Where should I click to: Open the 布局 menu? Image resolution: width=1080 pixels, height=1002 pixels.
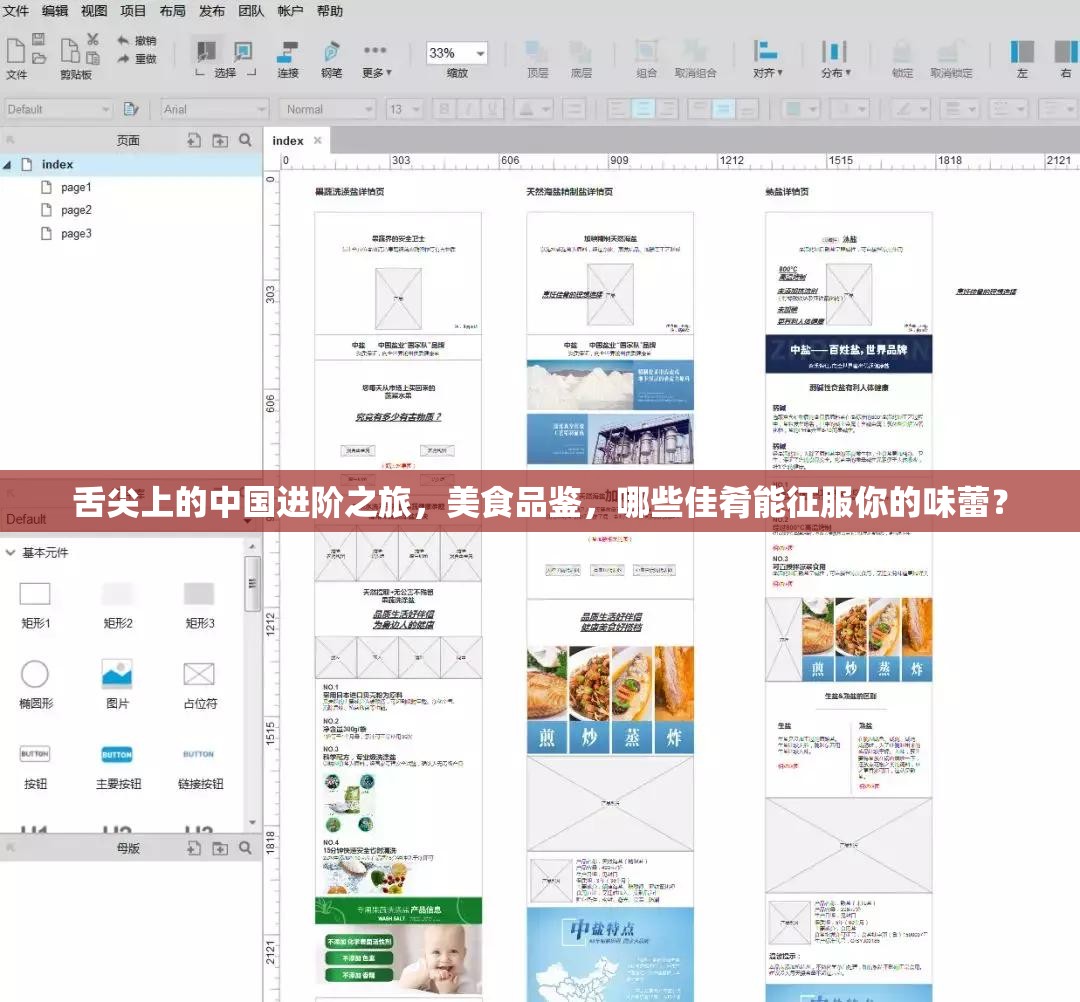click(x=172, y=11)
